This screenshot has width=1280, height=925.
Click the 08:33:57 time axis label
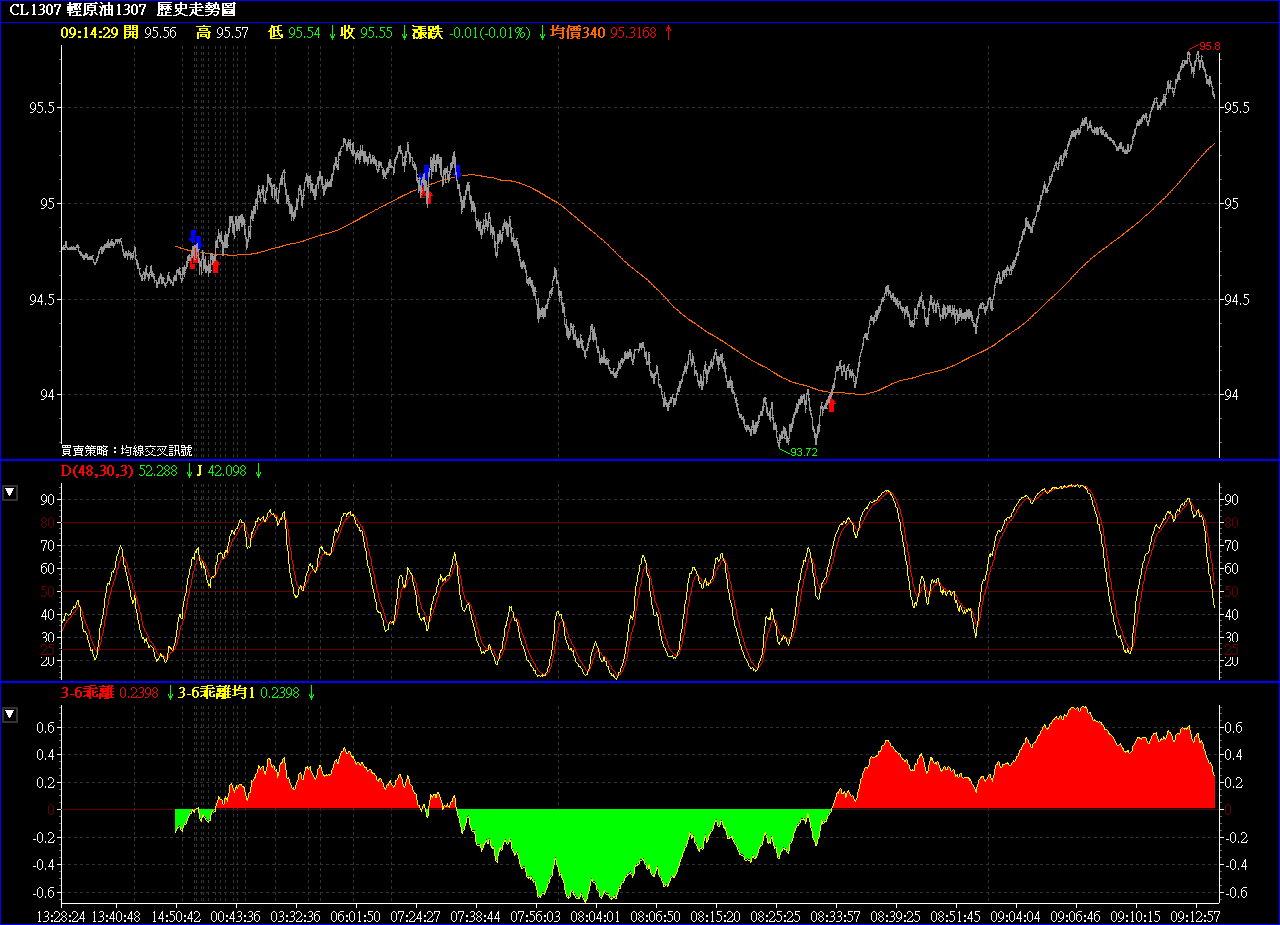(836, 915)
